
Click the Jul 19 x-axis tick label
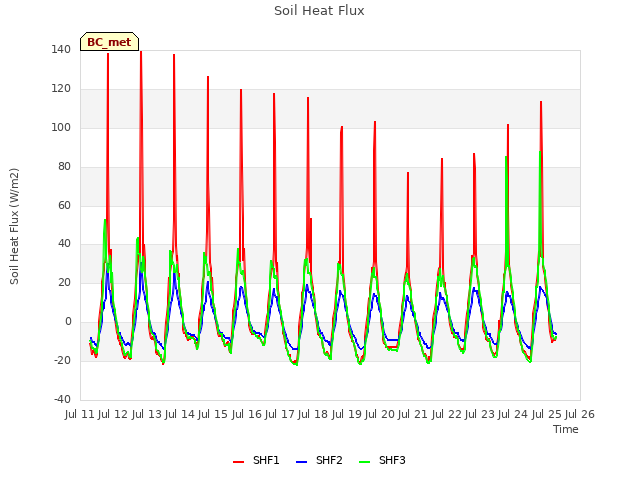pyautogui.click(x=347, y=414)
